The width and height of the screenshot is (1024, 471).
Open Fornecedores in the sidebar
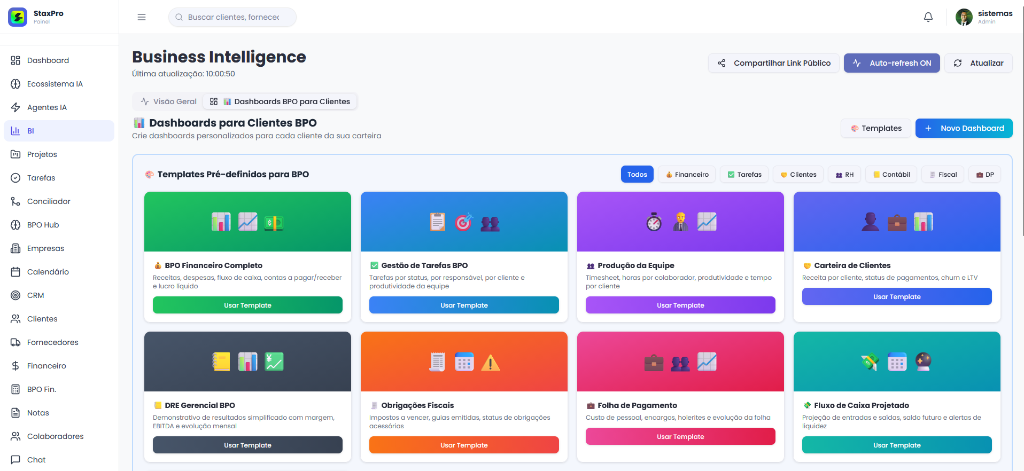(x=59, y=342)
